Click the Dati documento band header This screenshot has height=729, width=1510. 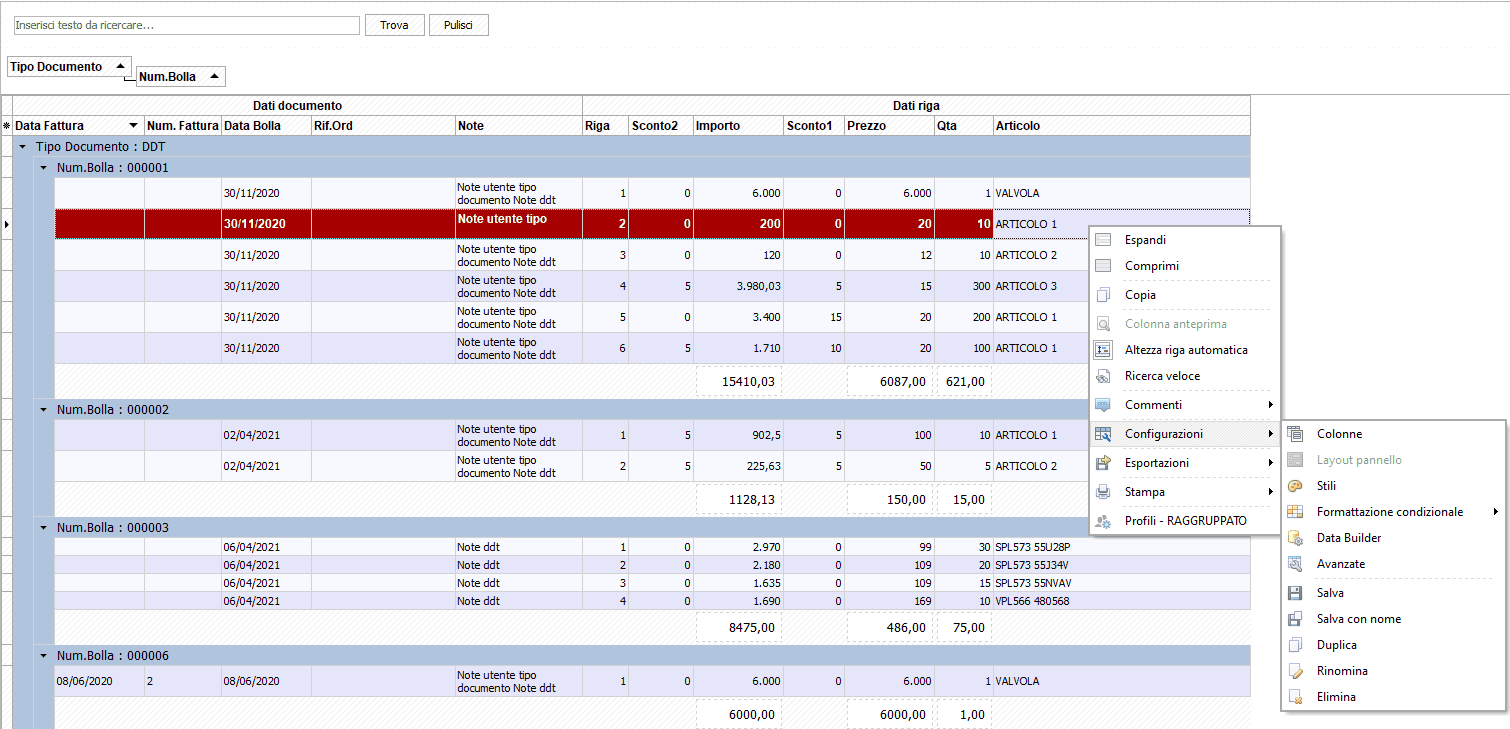[297, 105]
